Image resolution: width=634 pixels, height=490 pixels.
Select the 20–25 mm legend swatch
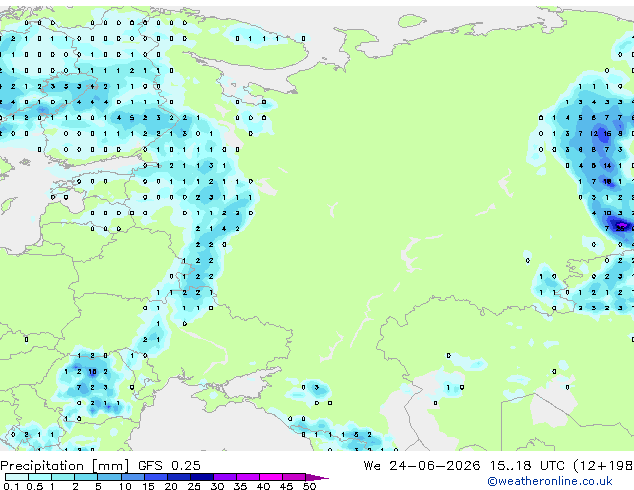(x=178, y=477)
